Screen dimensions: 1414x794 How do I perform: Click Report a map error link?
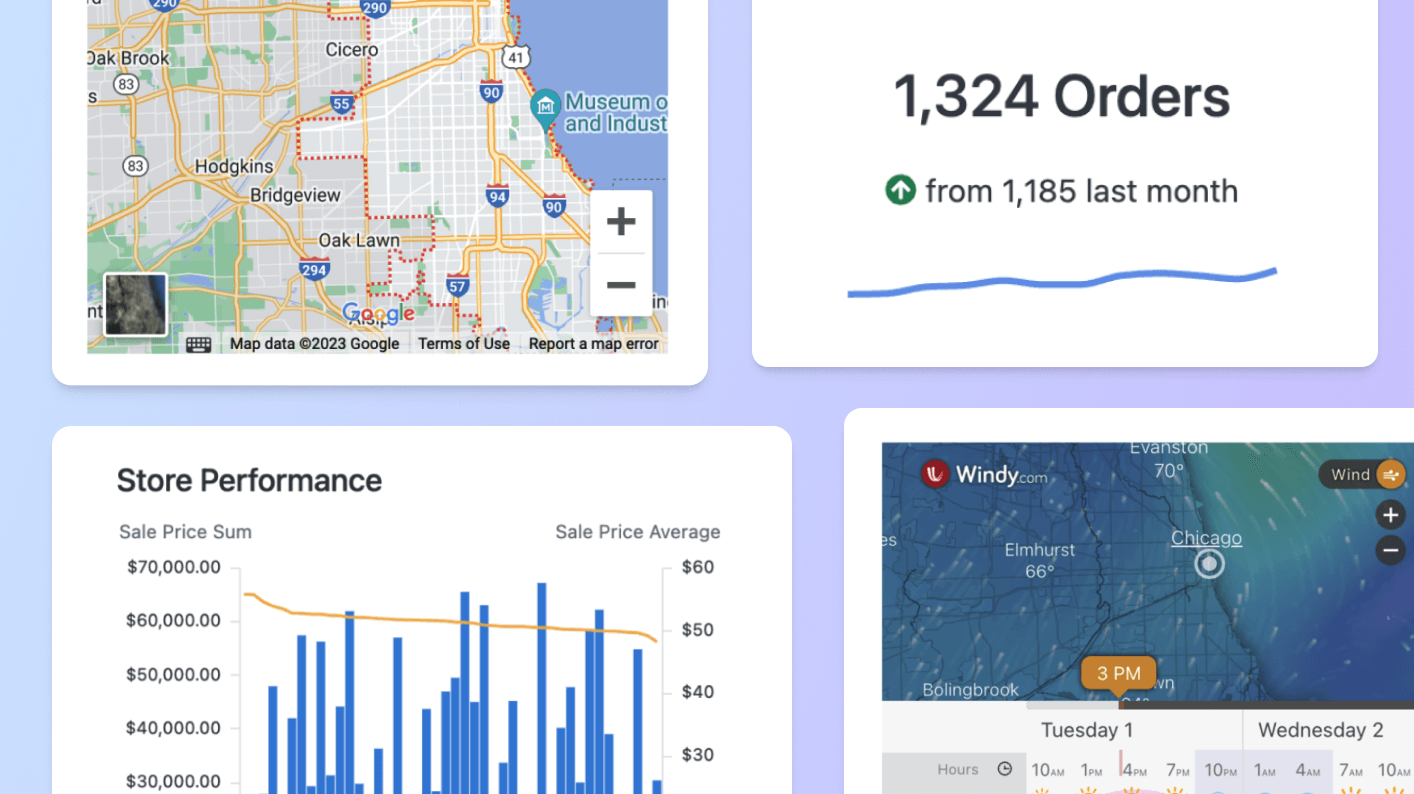pos(593,344)
